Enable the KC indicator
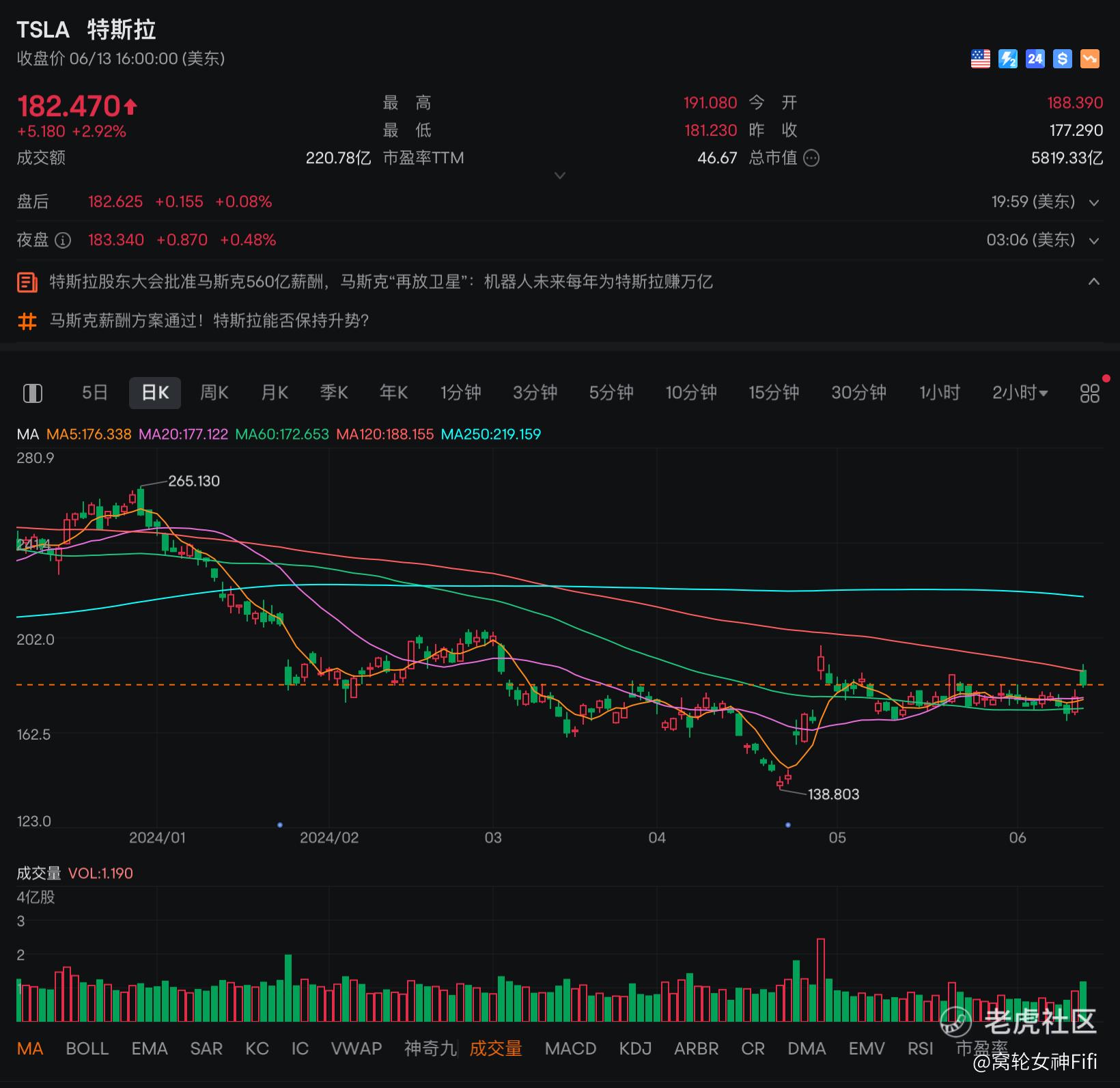 tap(257, 1048)
